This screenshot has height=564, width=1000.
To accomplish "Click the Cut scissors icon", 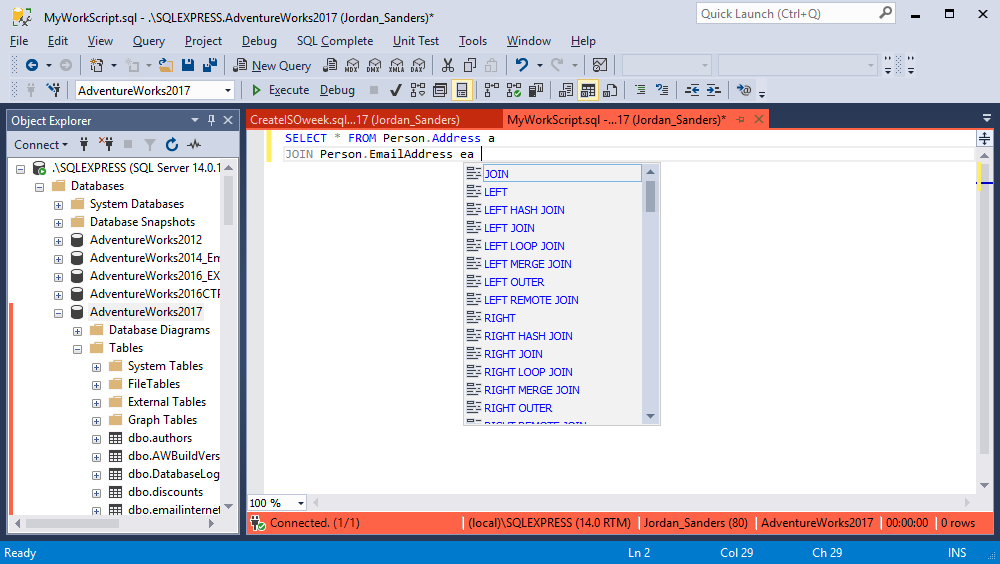I will (448, 65).
